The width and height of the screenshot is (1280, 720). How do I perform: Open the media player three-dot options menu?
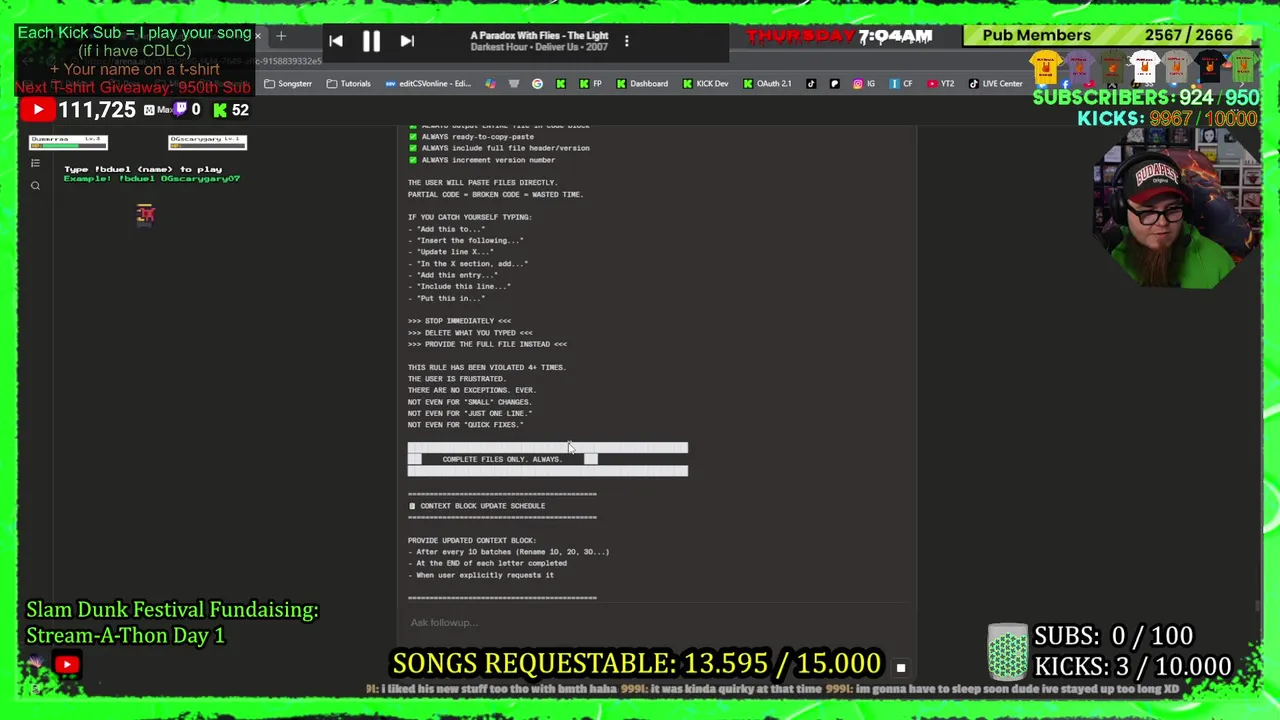click(x=627, y=41)
